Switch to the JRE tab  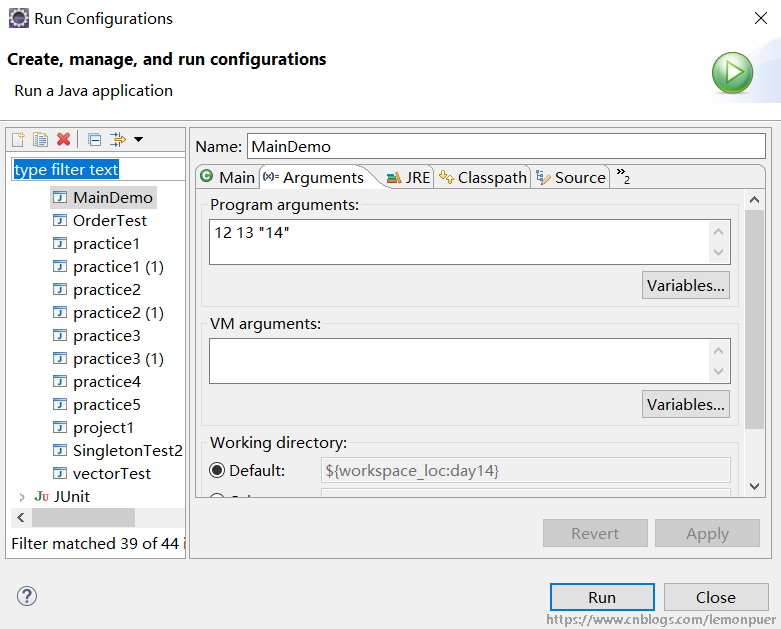[x=408, y=177]
